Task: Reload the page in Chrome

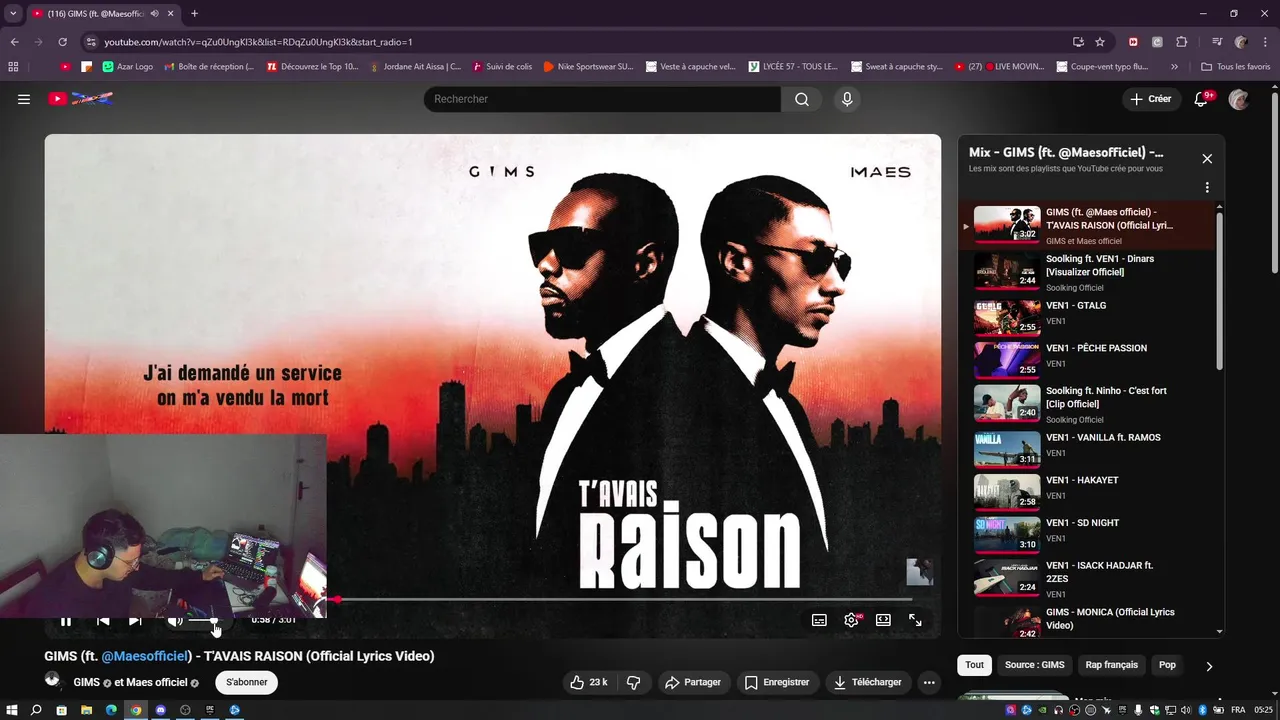Action: click(x=62, y=42)
